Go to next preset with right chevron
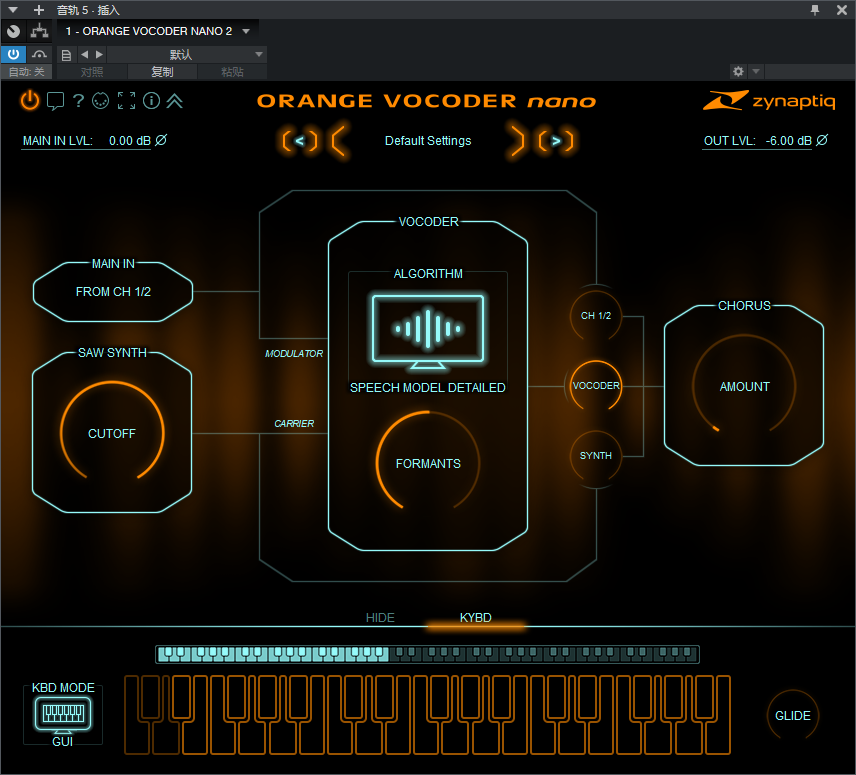The image size is (856, 775). tap(516, 141)
